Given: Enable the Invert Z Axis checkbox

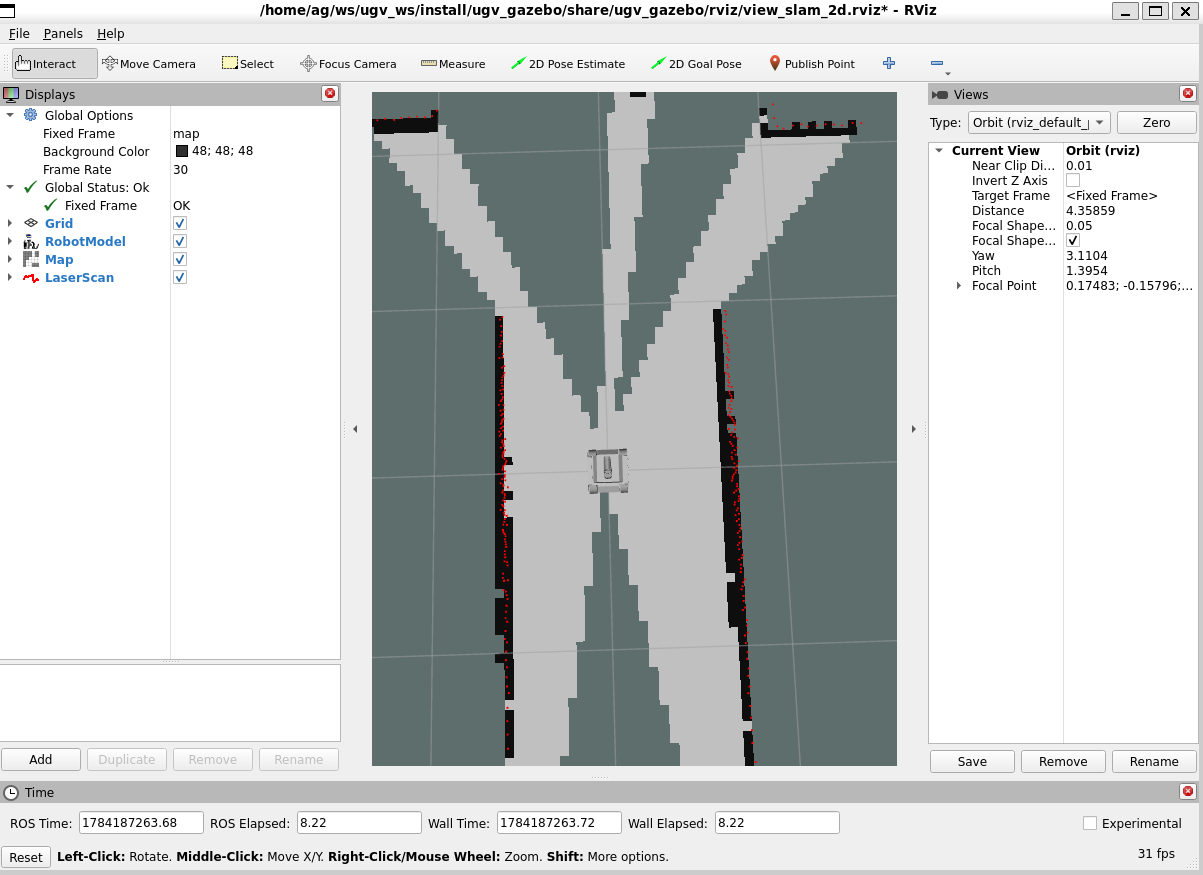Looking at the screenshot, I should click(x=1073, y=180).
